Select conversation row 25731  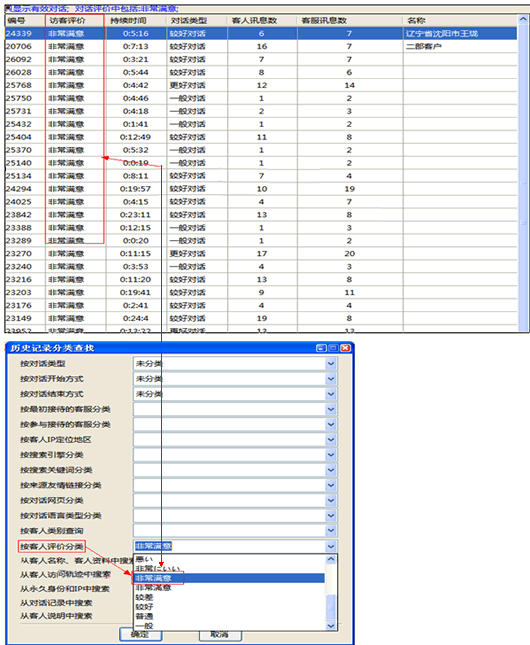pyautogui.click(x=261, y=111)
